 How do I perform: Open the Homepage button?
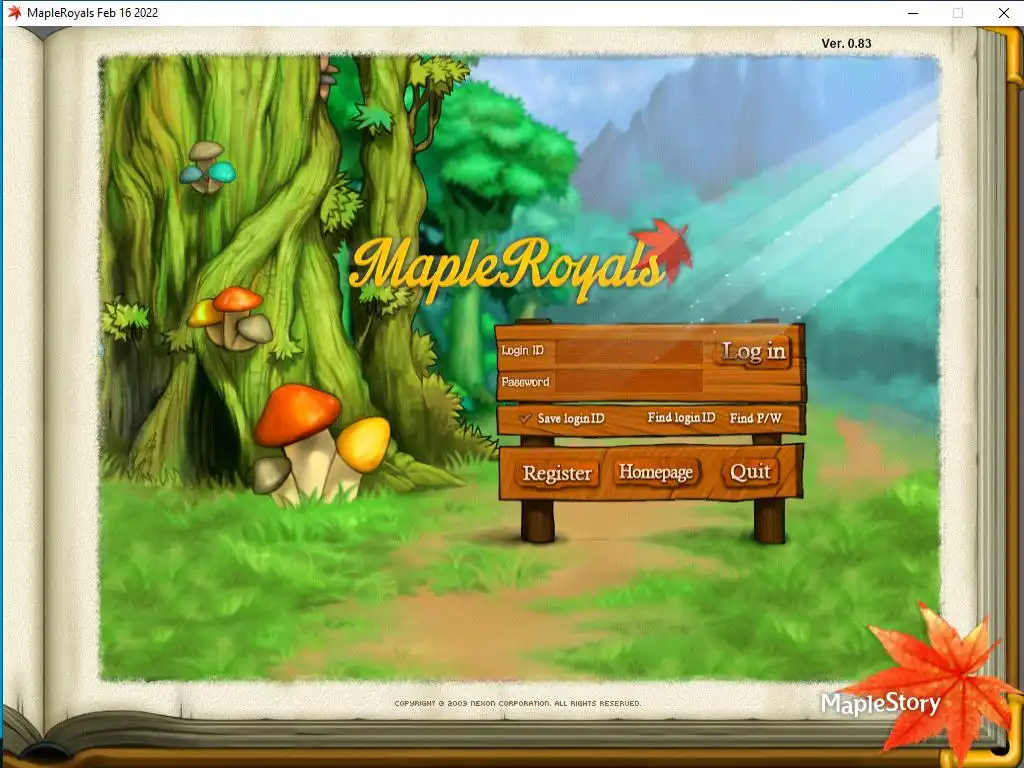[x=656, y=472]
